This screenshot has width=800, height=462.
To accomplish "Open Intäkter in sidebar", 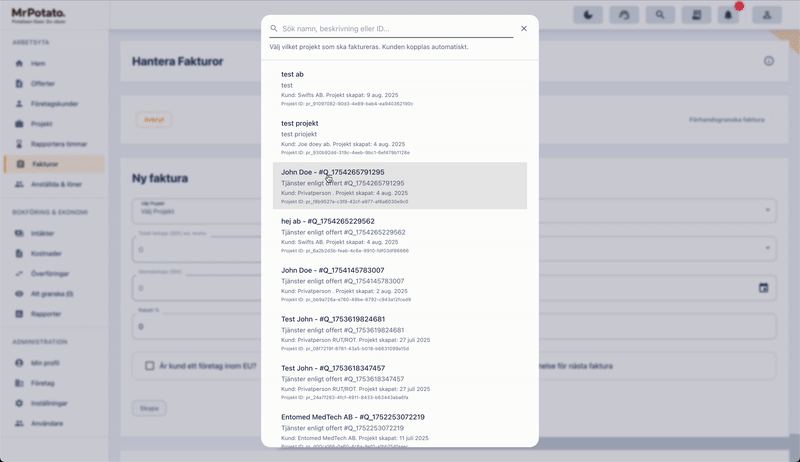I will 54,233.
